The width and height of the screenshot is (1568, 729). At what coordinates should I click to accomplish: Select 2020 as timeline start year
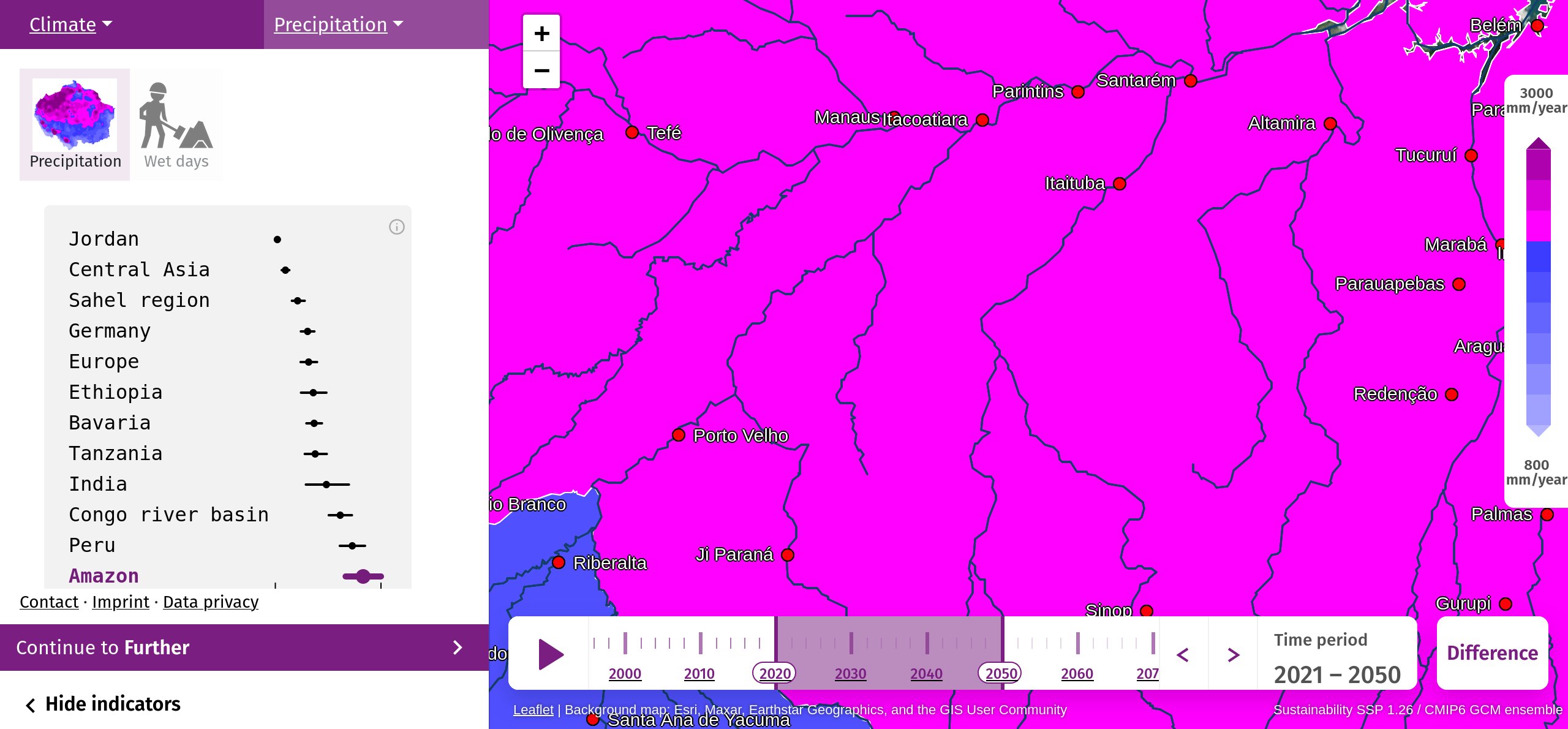(775, 673)
